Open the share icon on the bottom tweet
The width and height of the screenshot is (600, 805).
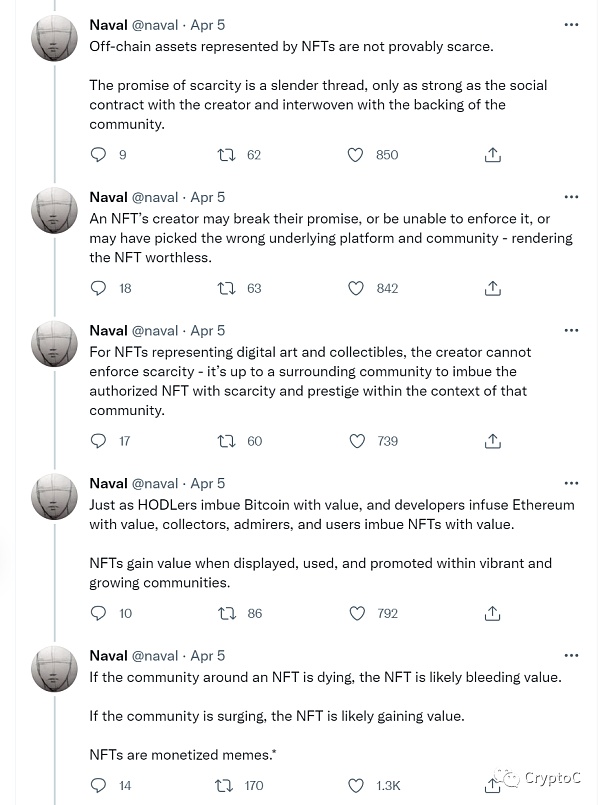click(491, 786)
